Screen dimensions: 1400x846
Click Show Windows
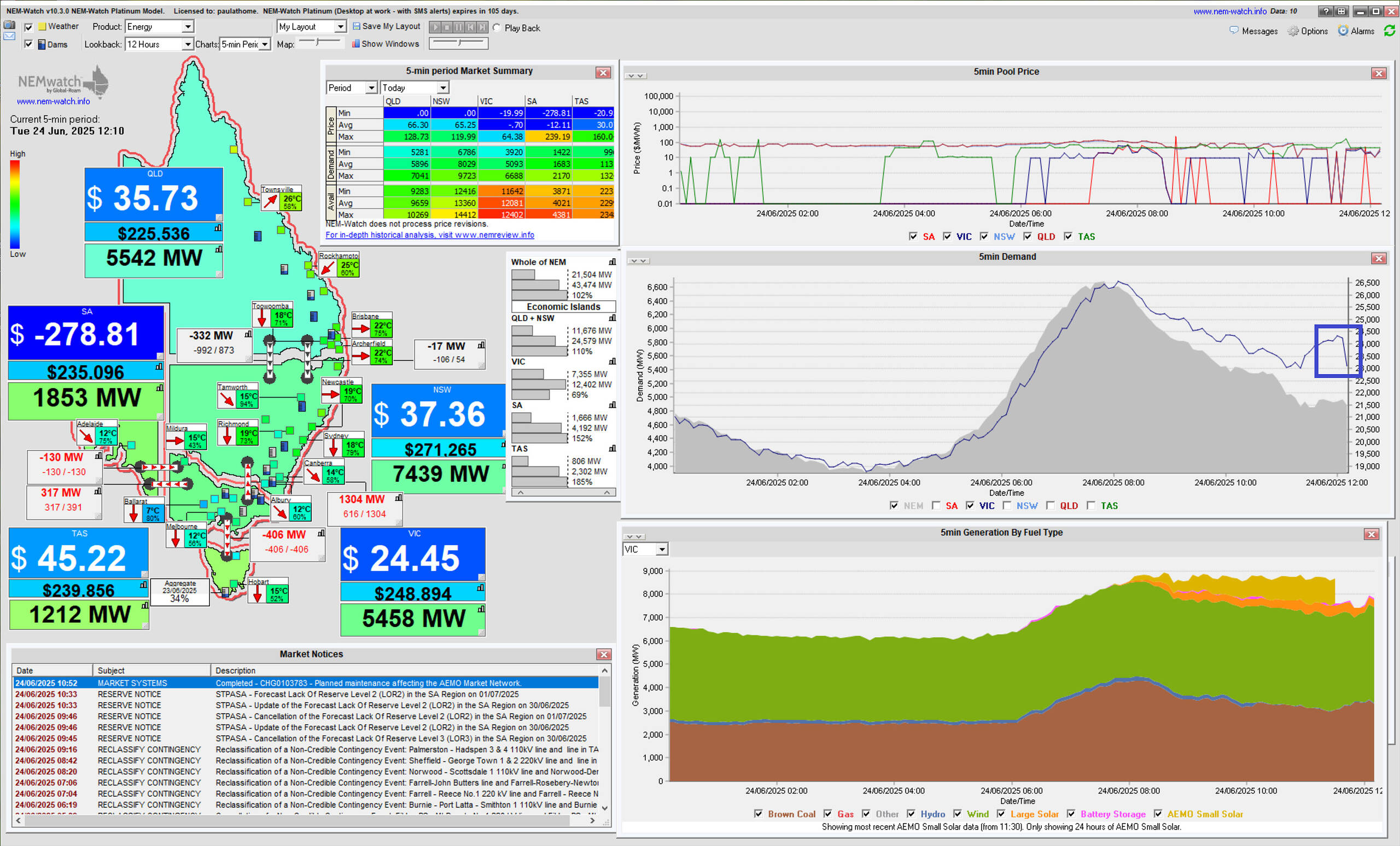385,44
